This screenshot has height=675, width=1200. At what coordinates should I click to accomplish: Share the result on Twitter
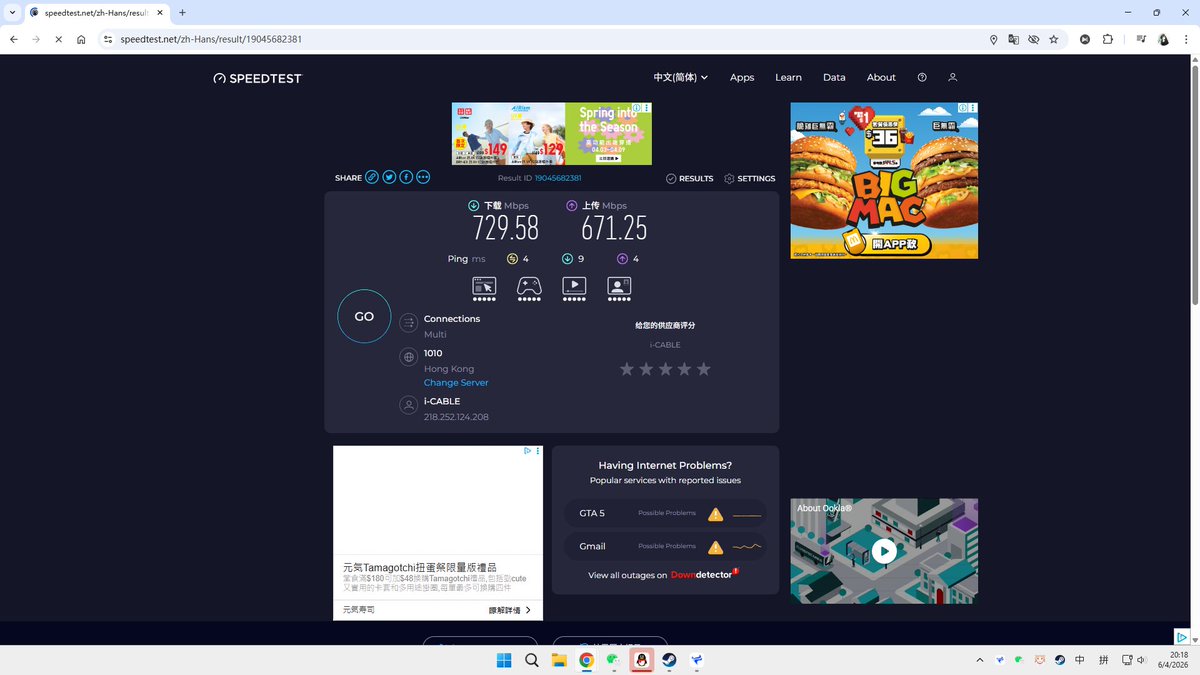pyautogui.click(x=389, y=177)
